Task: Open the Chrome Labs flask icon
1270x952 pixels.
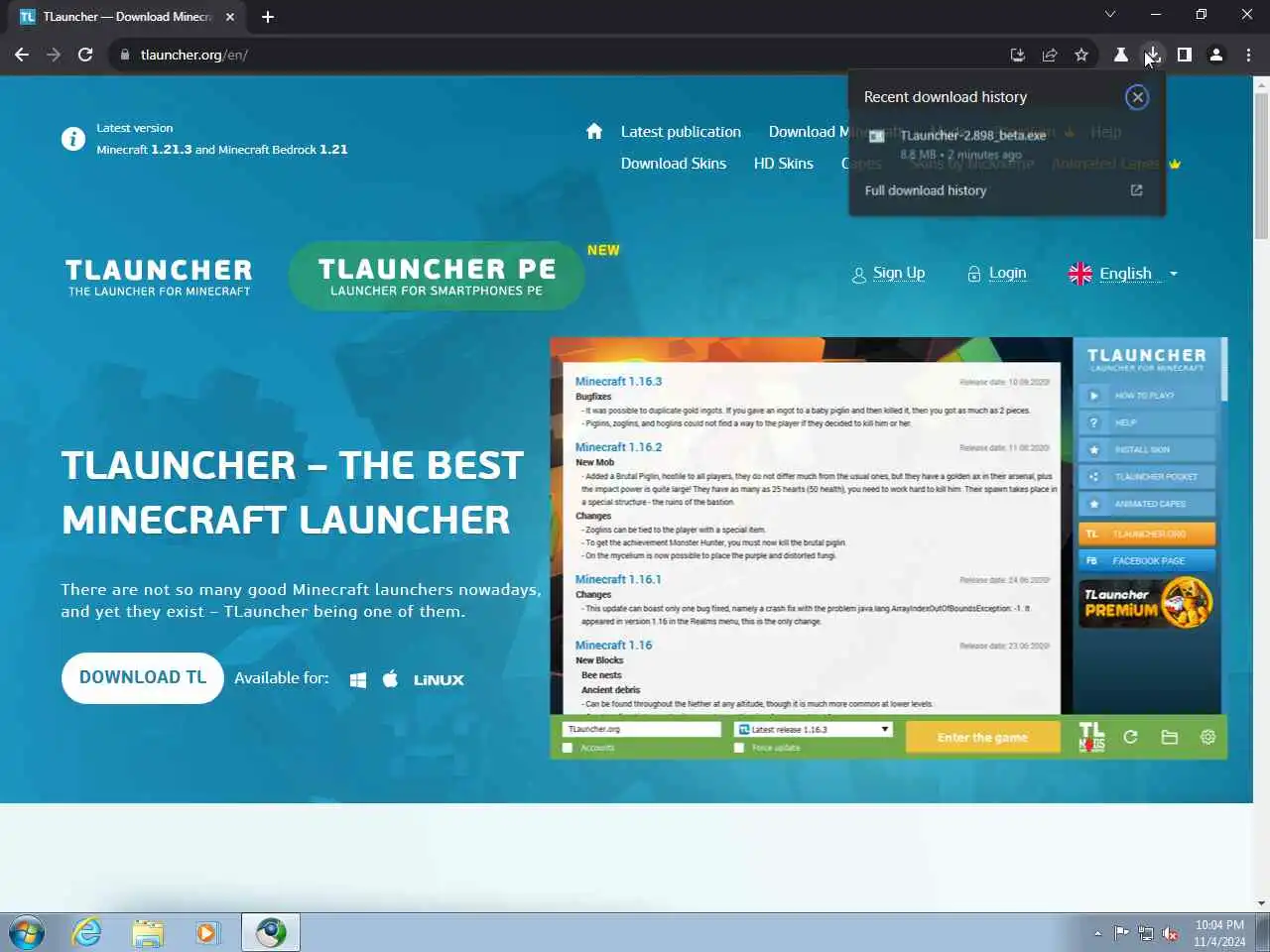Action: click(x=1121, y=55)
